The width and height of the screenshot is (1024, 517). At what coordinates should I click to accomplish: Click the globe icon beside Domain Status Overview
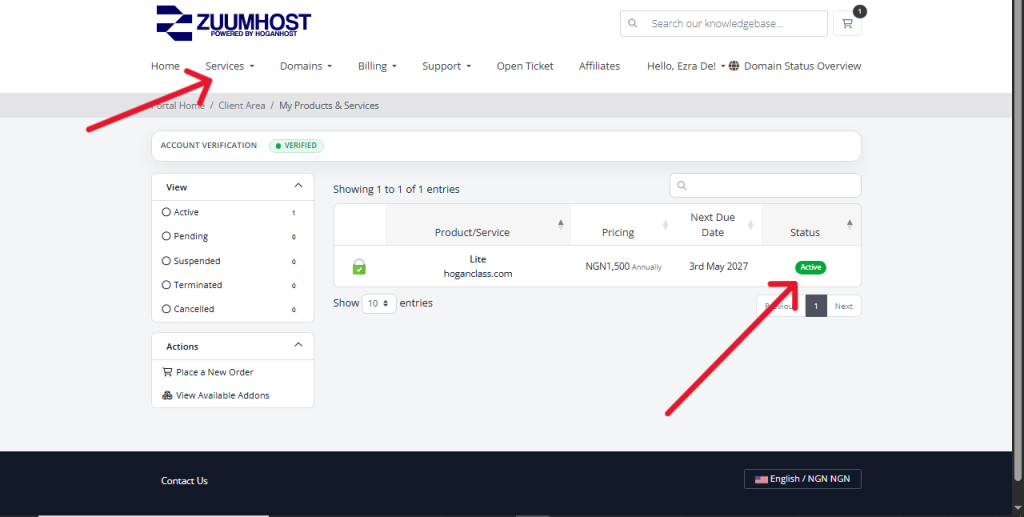coord(734,66)
